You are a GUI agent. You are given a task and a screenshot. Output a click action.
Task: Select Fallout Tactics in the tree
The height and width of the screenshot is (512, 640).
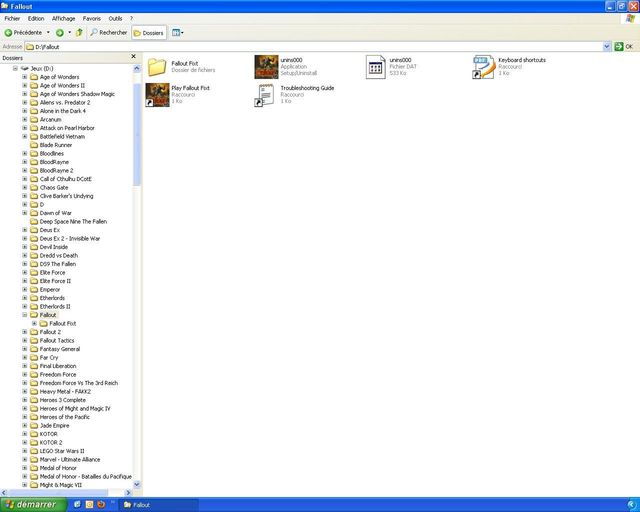[x=57, y=341]
